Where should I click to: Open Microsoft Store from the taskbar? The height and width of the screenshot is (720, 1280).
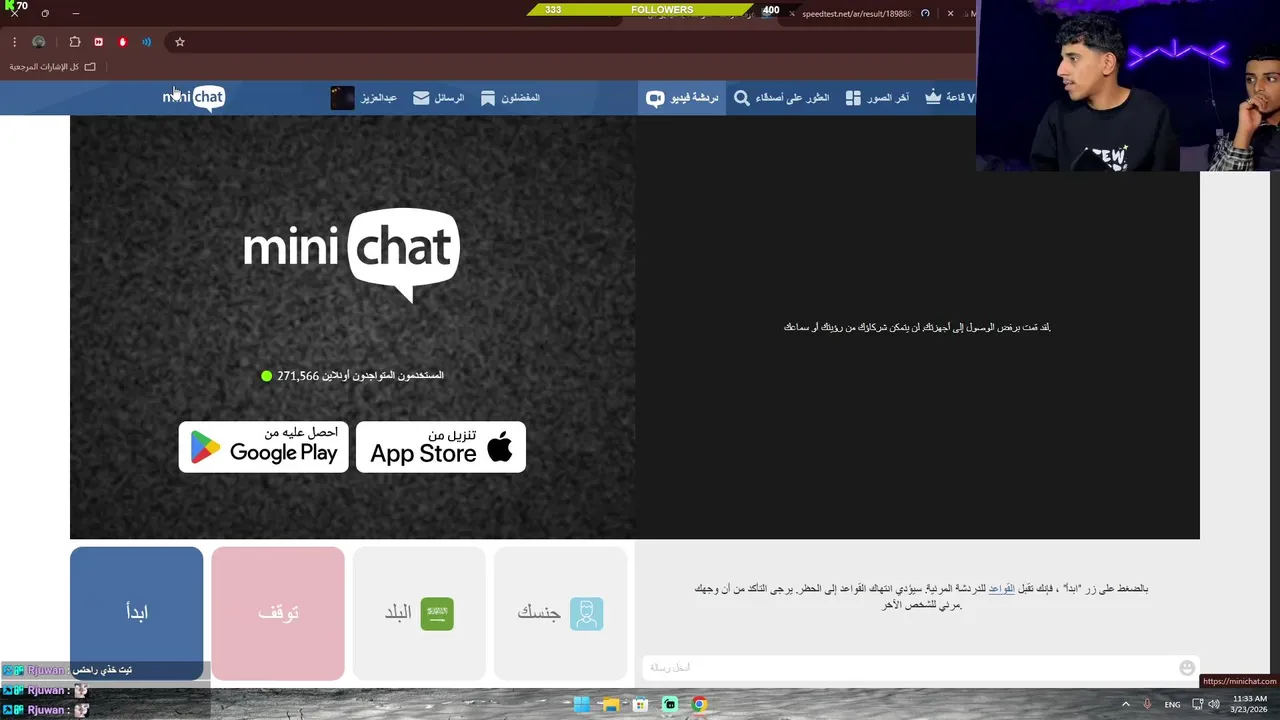(640, 704)
